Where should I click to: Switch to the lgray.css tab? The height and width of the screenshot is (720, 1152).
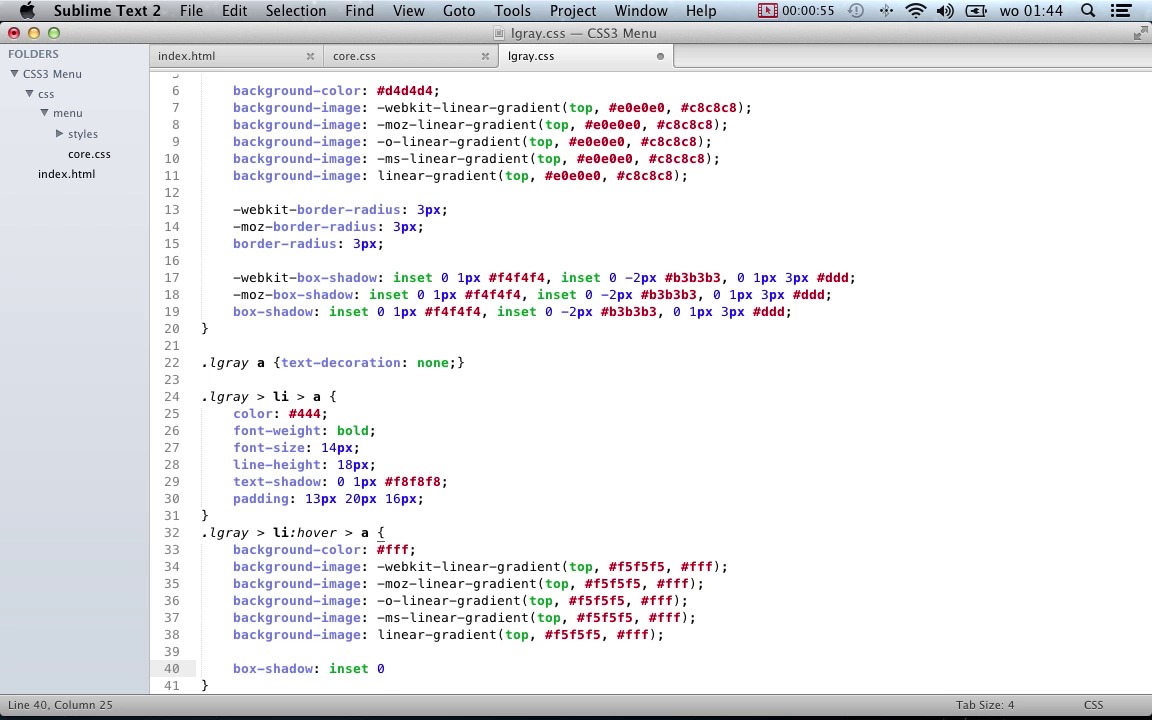530,56
